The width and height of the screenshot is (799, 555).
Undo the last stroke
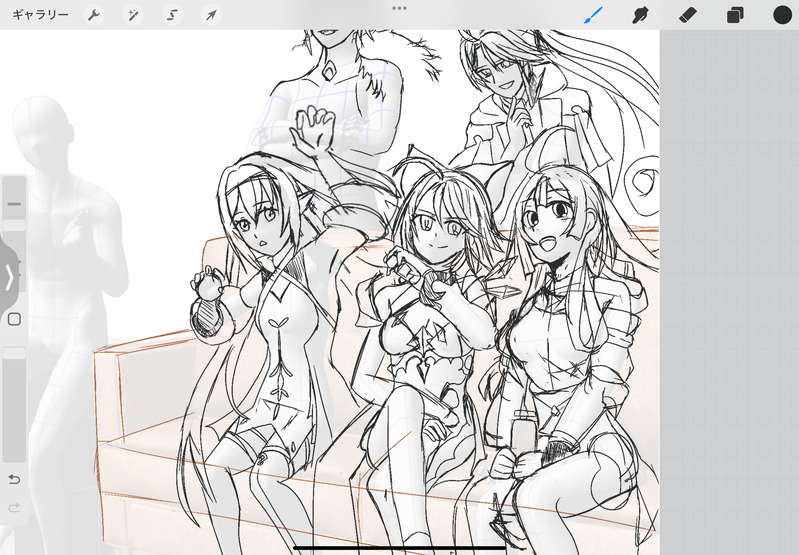[14, 480]
